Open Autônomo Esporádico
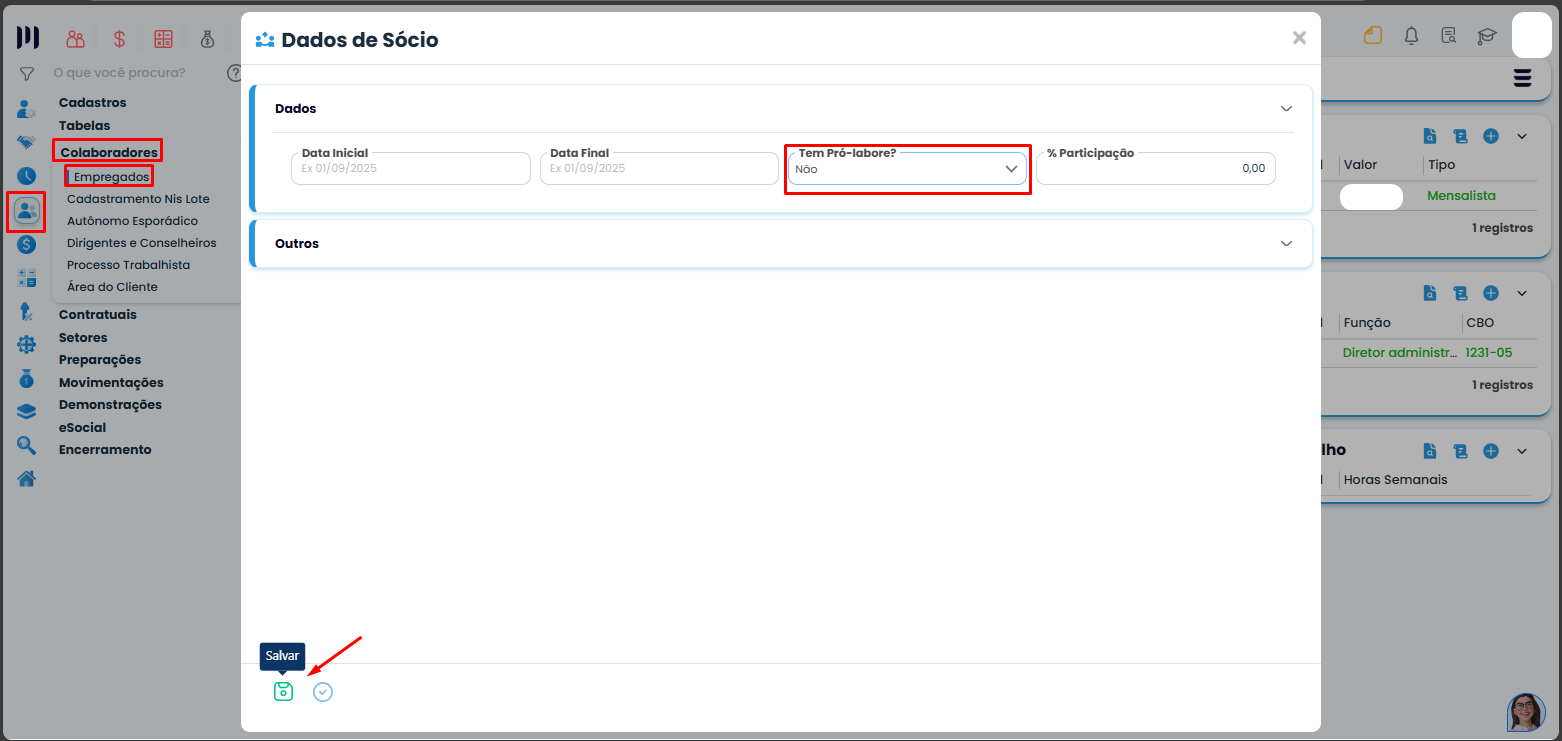This screenshot has height=741, width=1562. pyautogui.click(x=132, y=221)
